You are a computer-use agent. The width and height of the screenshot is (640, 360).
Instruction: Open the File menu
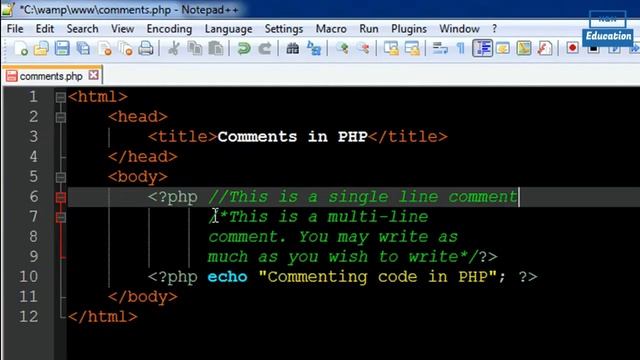pyautogui.click(x=15, y=29)
